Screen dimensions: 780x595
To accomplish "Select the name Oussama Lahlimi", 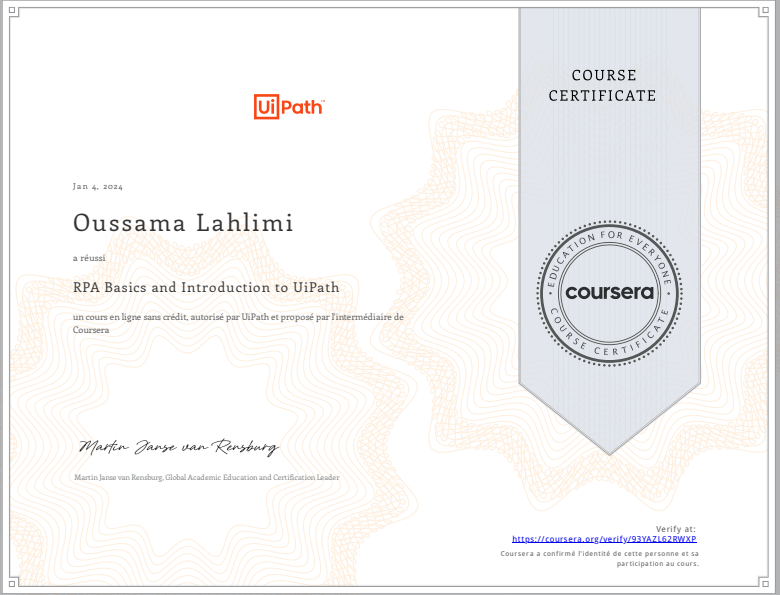I will click(x=183, y=222).
